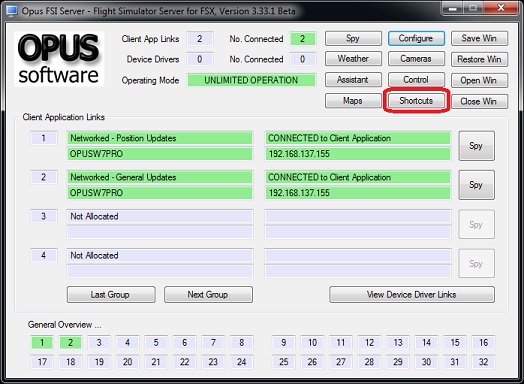Screen dimensions: 524x384
Task: Click overview indicator 12
Action: pyautogui.click(x=369, y=343)
